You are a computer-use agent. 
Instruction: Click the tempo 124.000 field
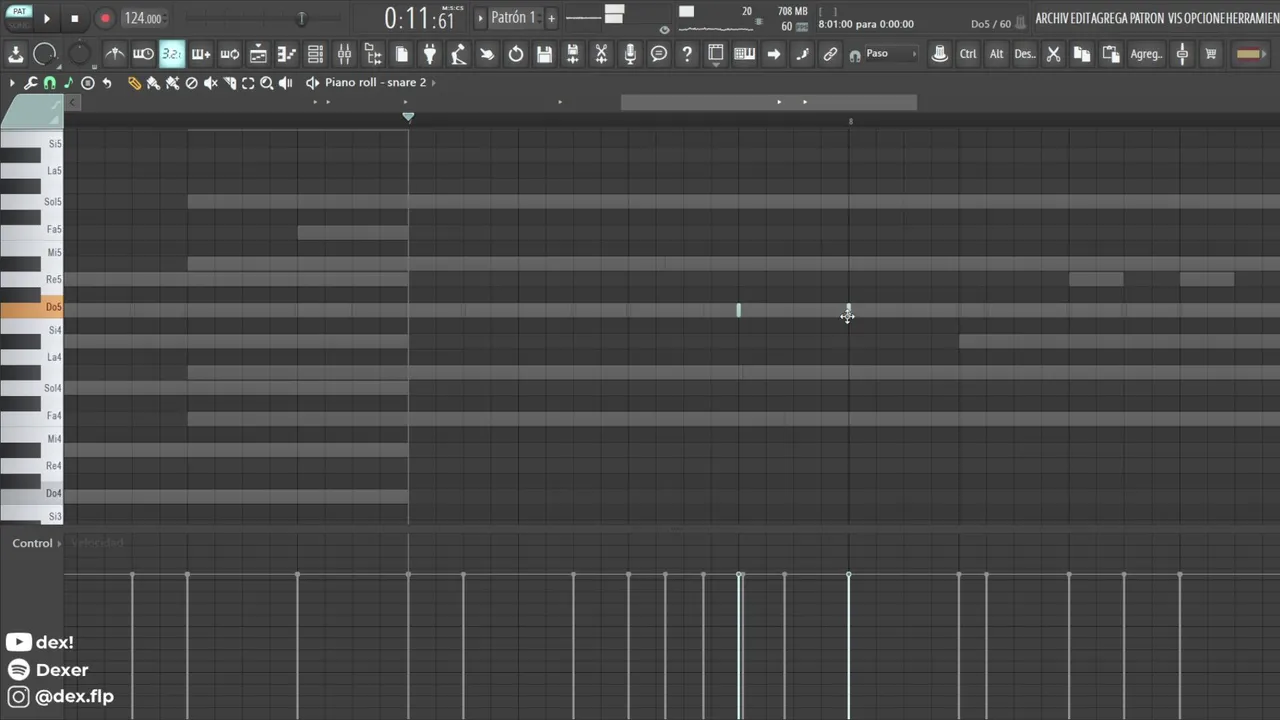tap(143, 18)
